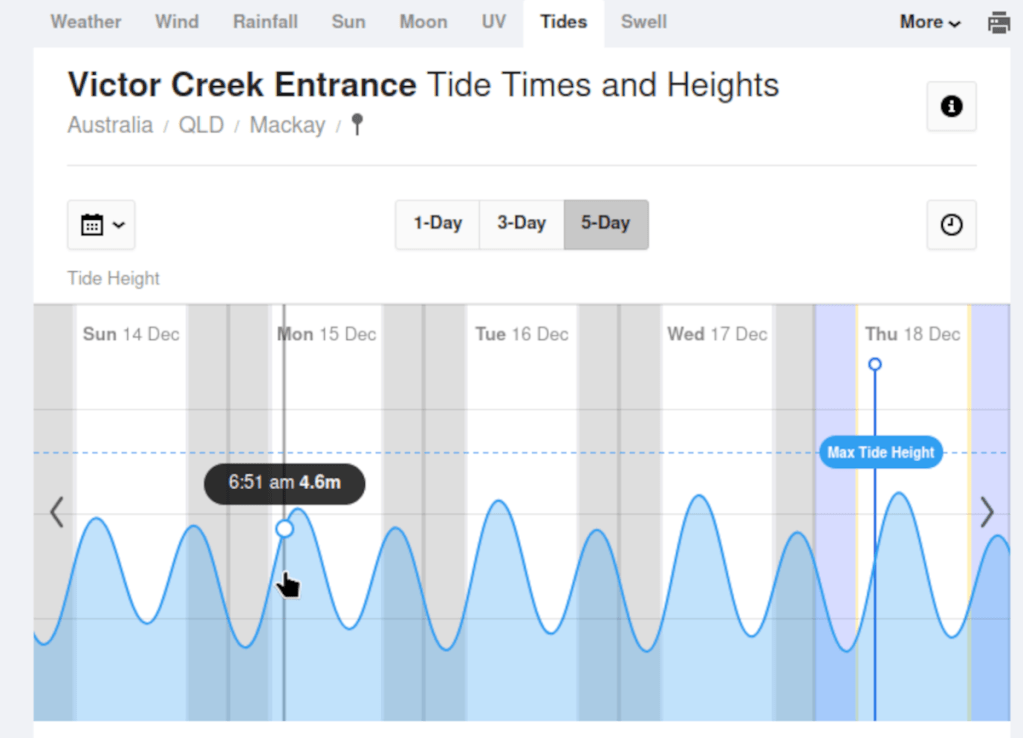Click the location pin icon
This screenshot has height=738, width=1023.
(x=357, y=125)
